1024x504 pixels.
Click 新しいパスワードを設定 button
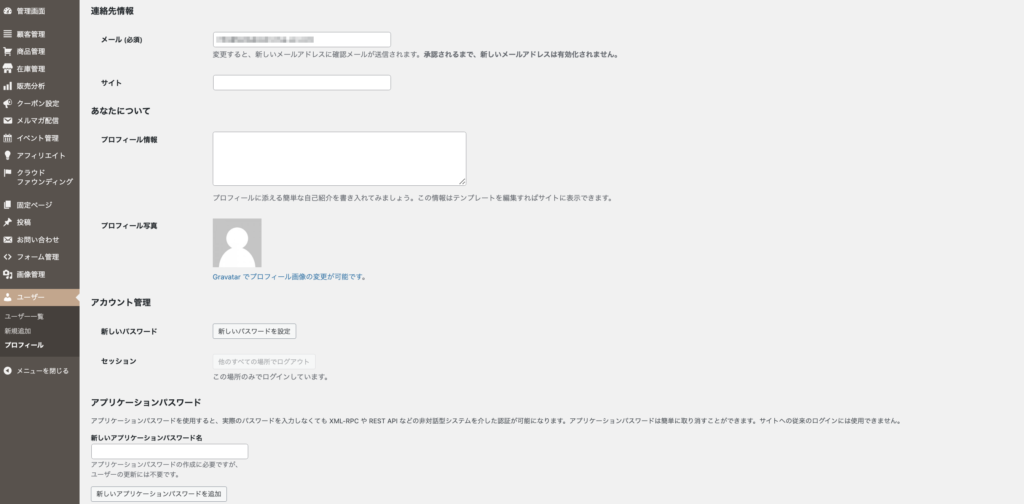point(255,331)
